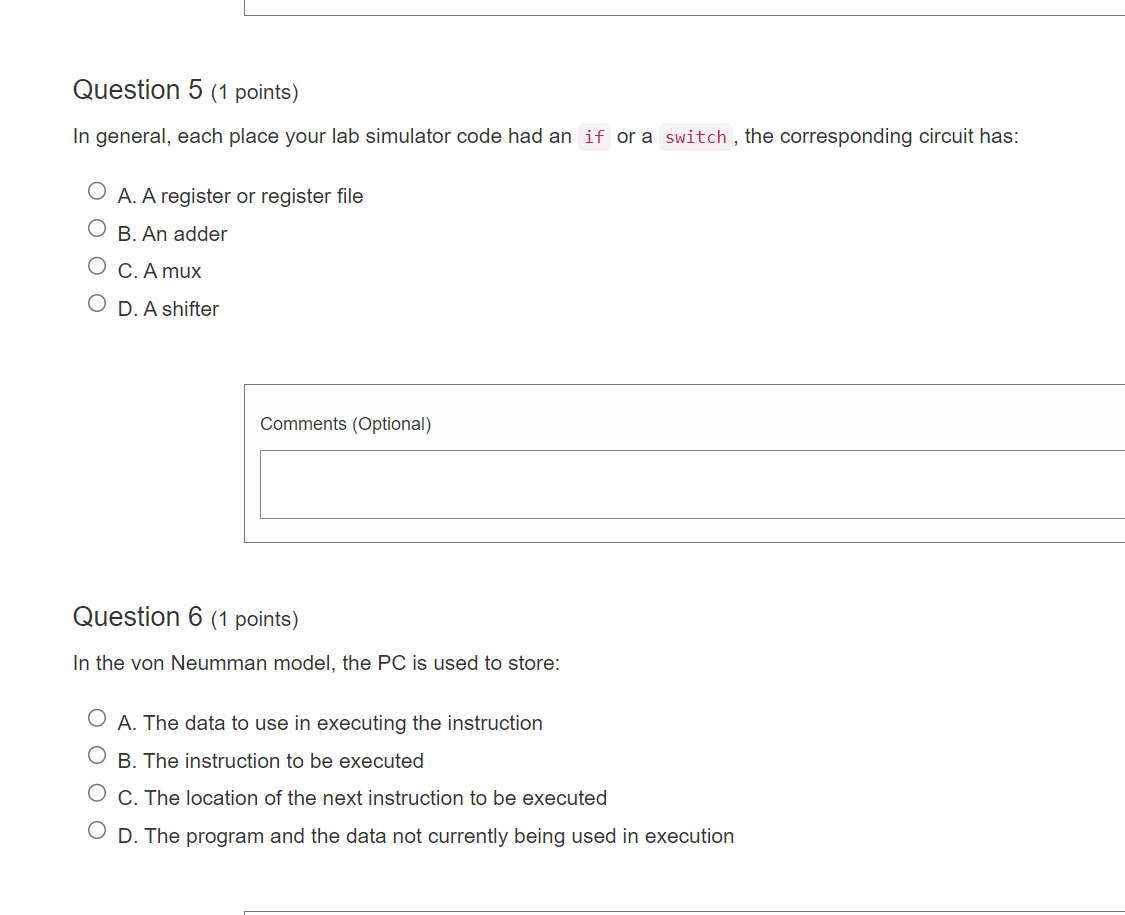Screen dimensions: 1125x915
Task: Pick option A under Question 6
Action: pos(97,717)
